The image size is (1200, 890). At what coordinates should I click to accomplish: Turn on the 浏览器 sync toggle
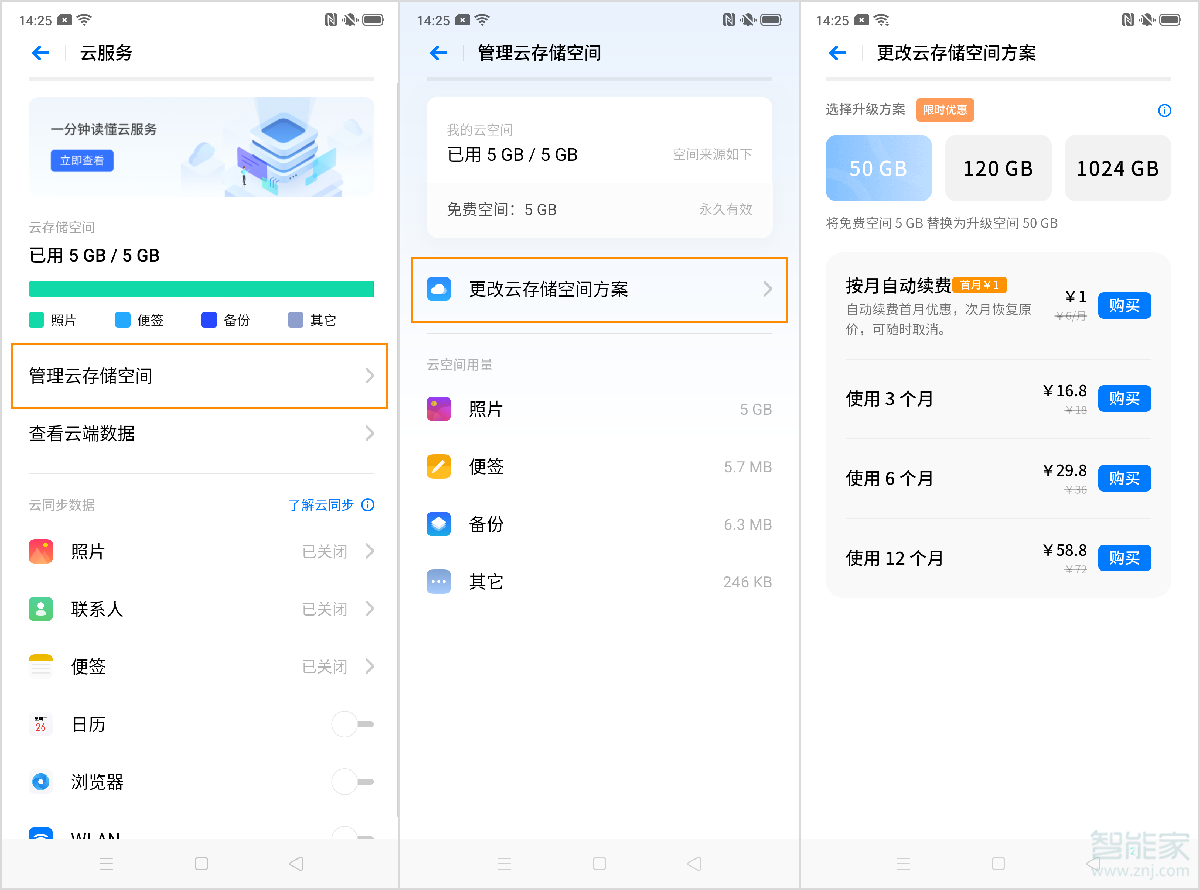pos(352,782)
